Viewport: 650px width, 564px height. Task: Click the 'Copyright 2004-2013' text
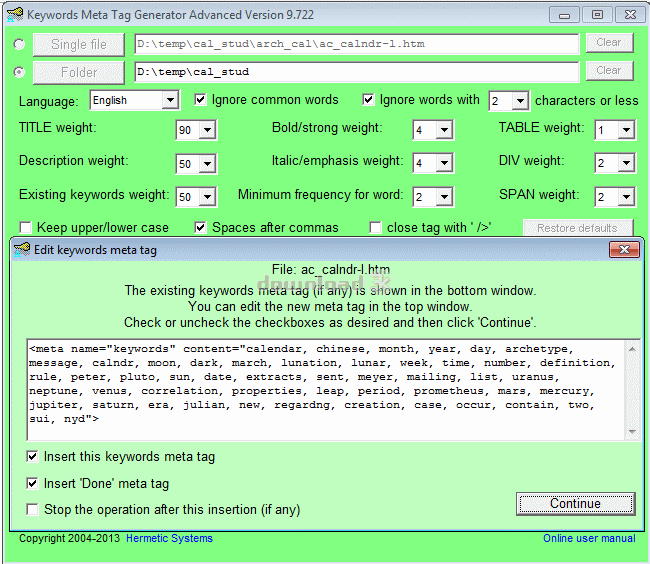click(x=69, y=538)
